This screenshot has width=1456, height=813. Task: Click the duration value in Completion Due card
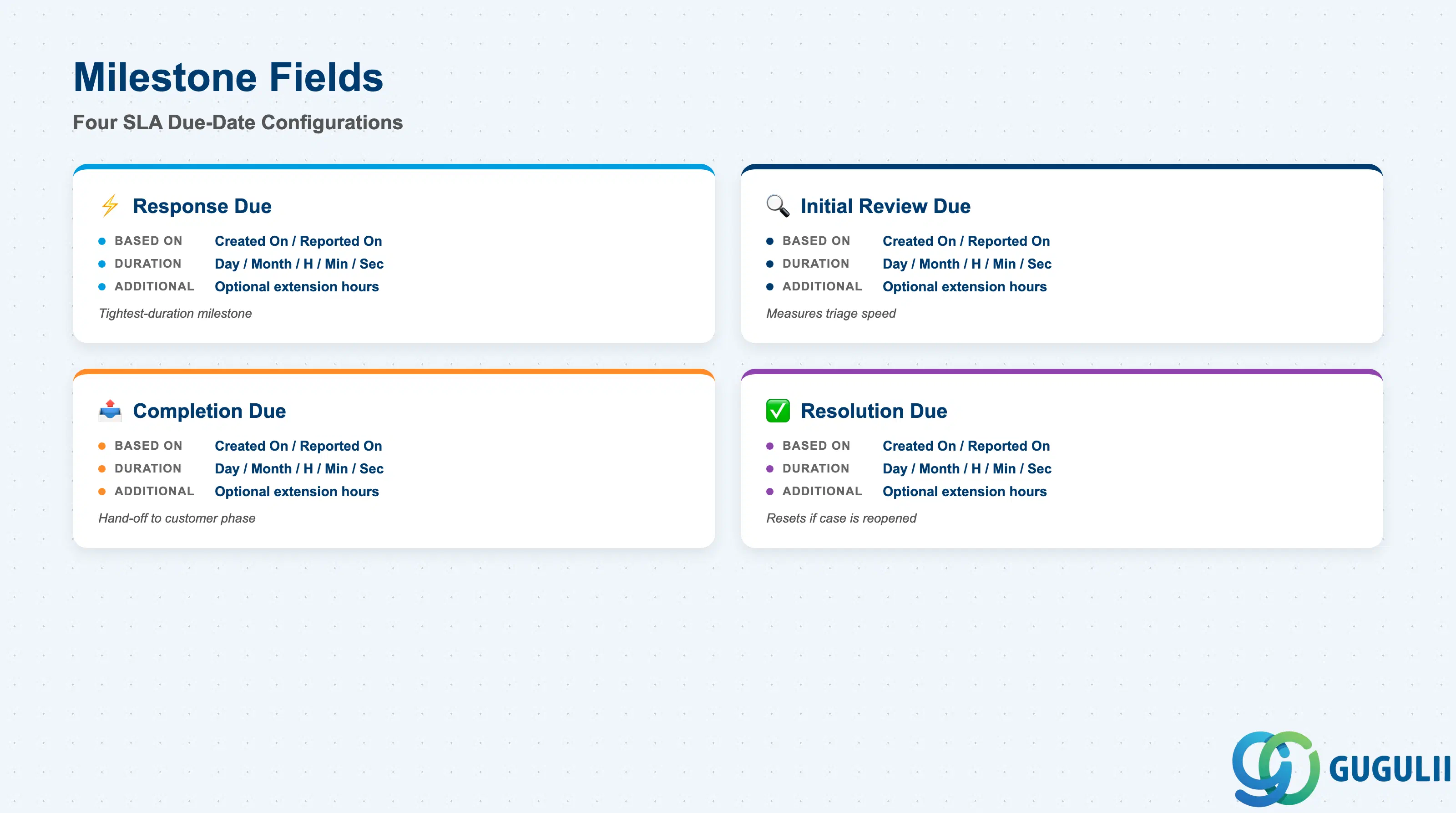[299, 468]
